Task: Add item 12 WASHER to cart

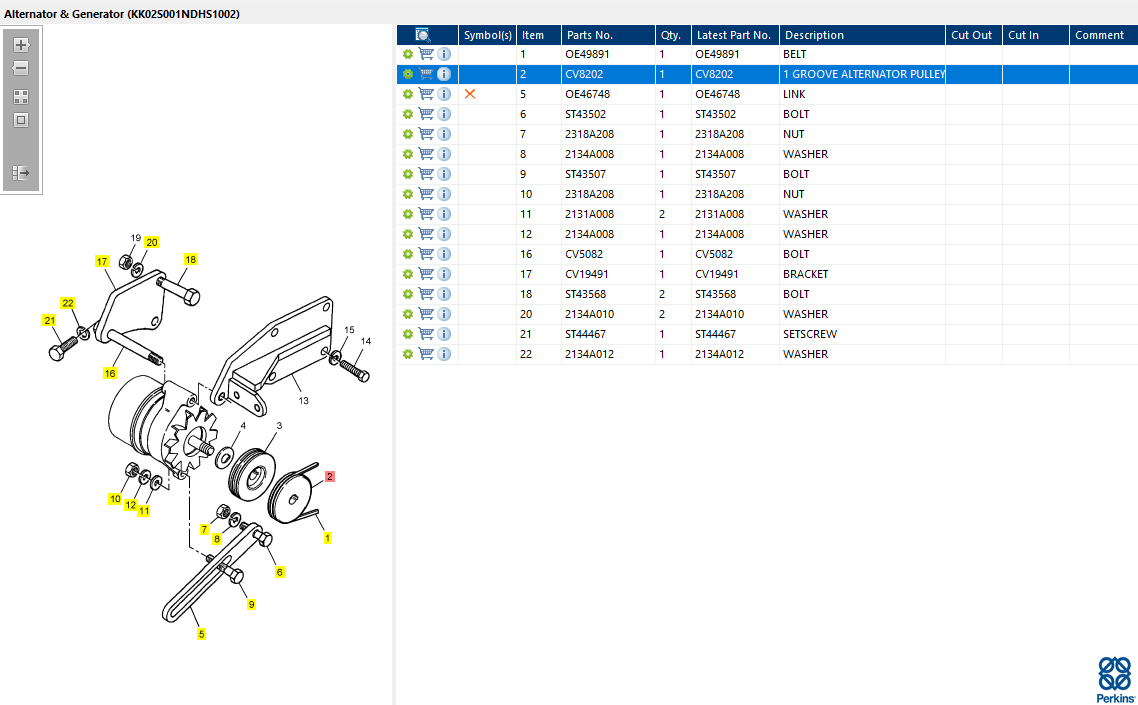Action: pyautogui.click(x=426, y=234)
